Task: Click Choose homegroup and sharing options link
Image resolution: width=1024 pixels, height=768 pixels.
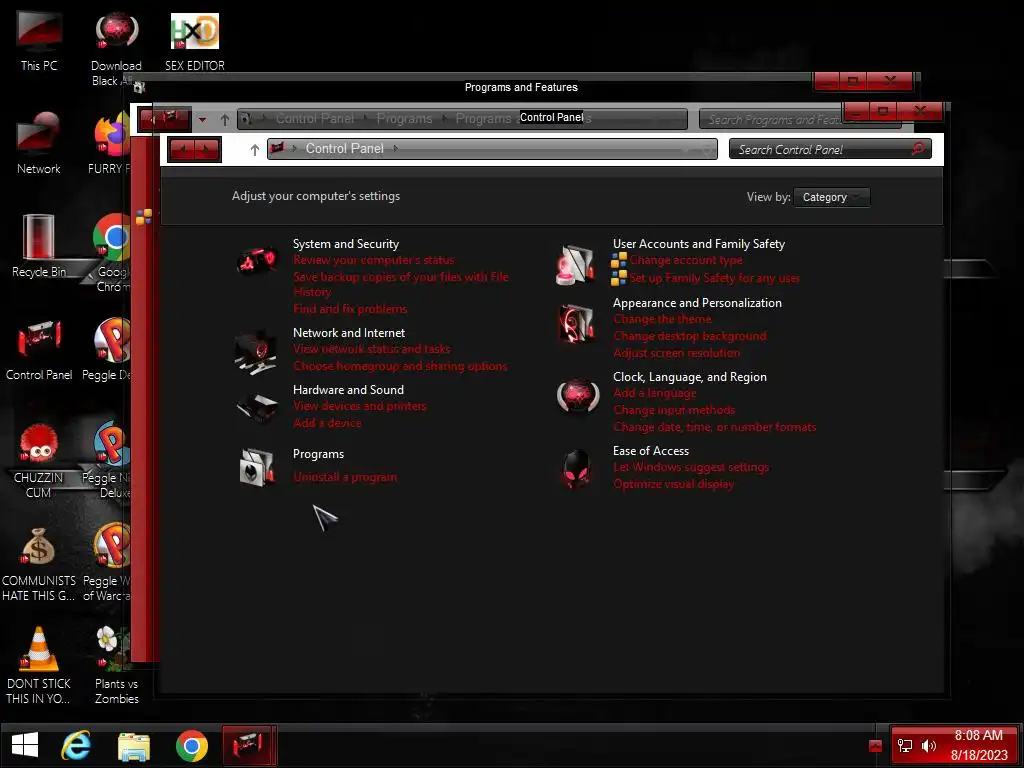Action: [400, 366]
